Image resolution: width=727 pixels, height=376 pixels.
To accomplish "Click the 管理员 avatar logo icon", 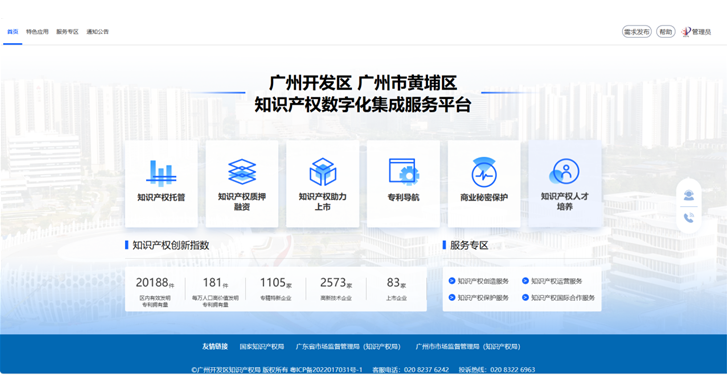I will [x=686, y=32].
